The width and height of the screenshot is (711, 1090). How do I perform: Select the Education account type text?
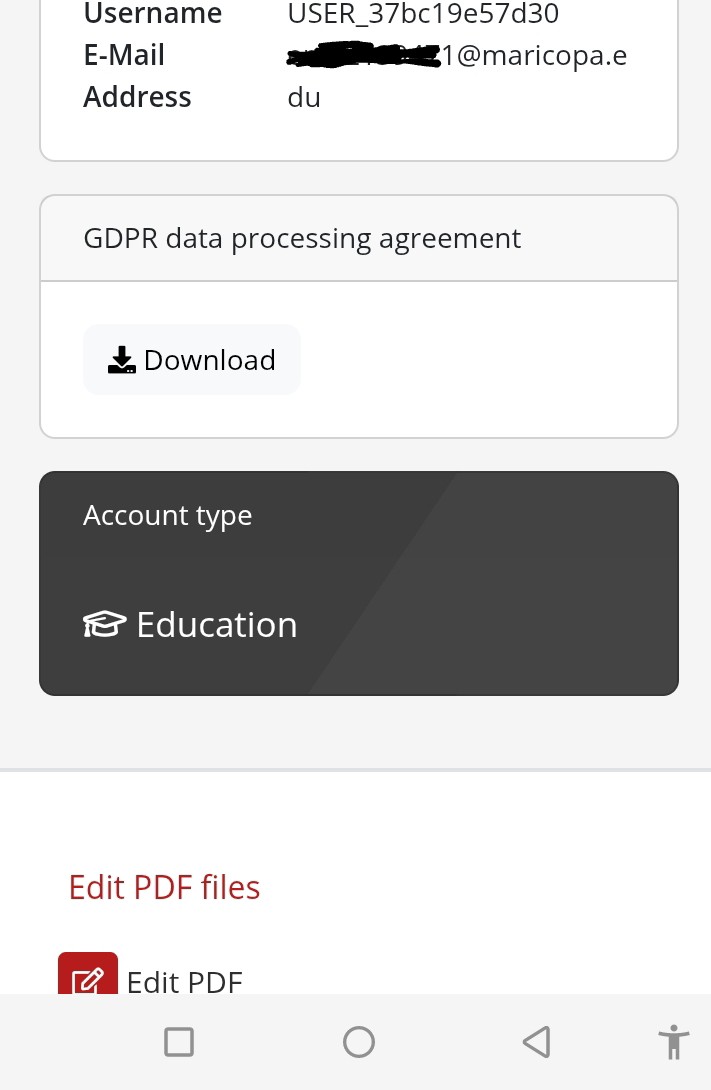[x=217, y=625]
